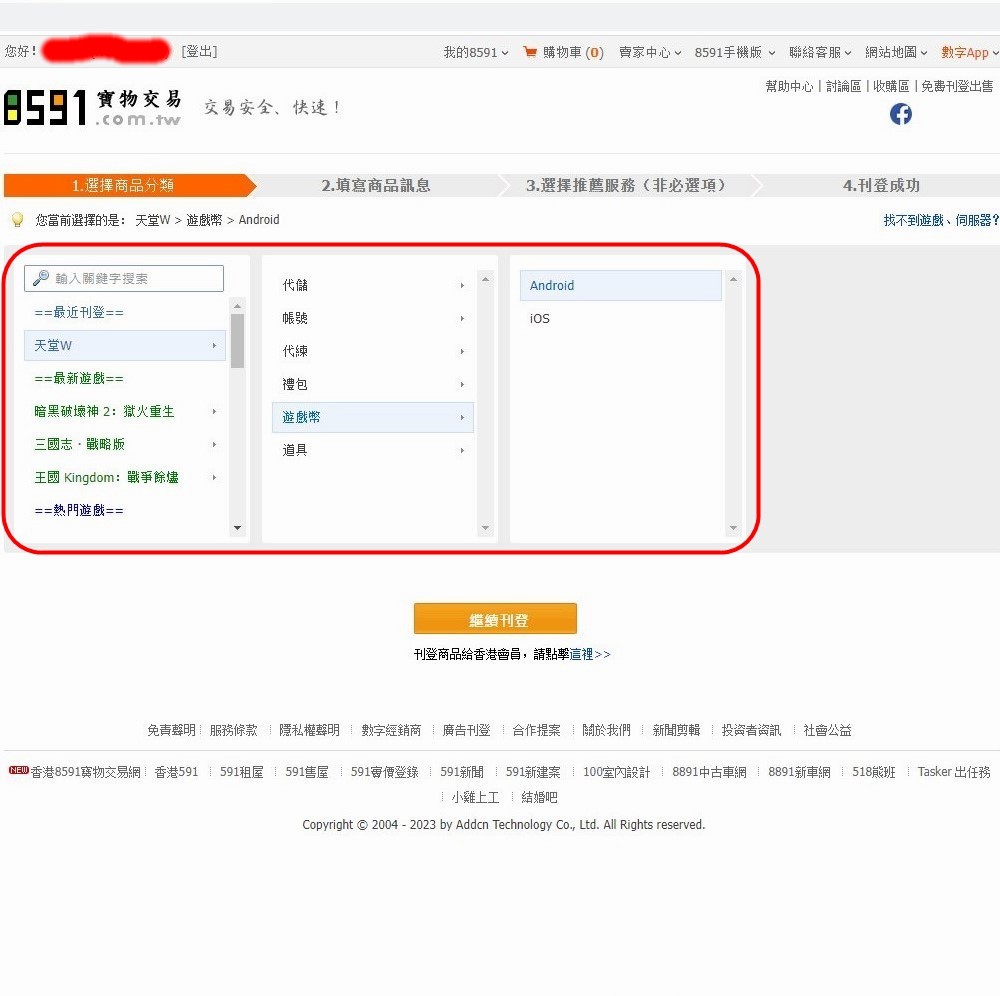Click the arrow next to 遊戲幣
The width and height of the screenshot is (1000, 996).
tap(462, 418)
